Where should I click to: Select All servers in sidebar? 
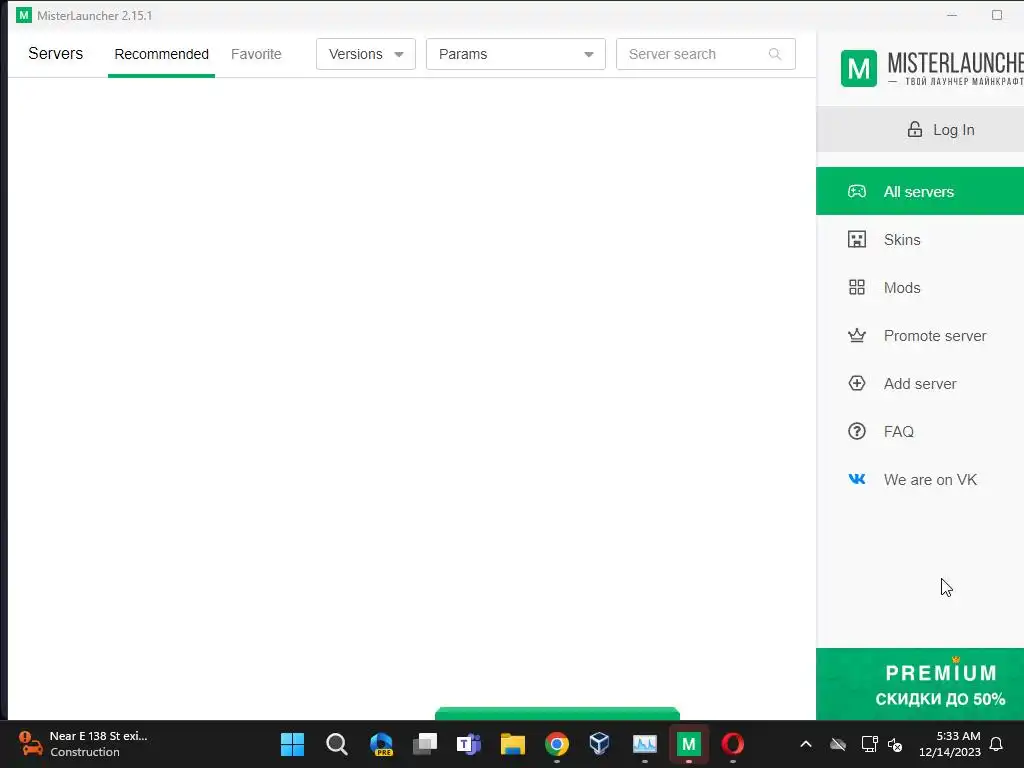(920, 191)
